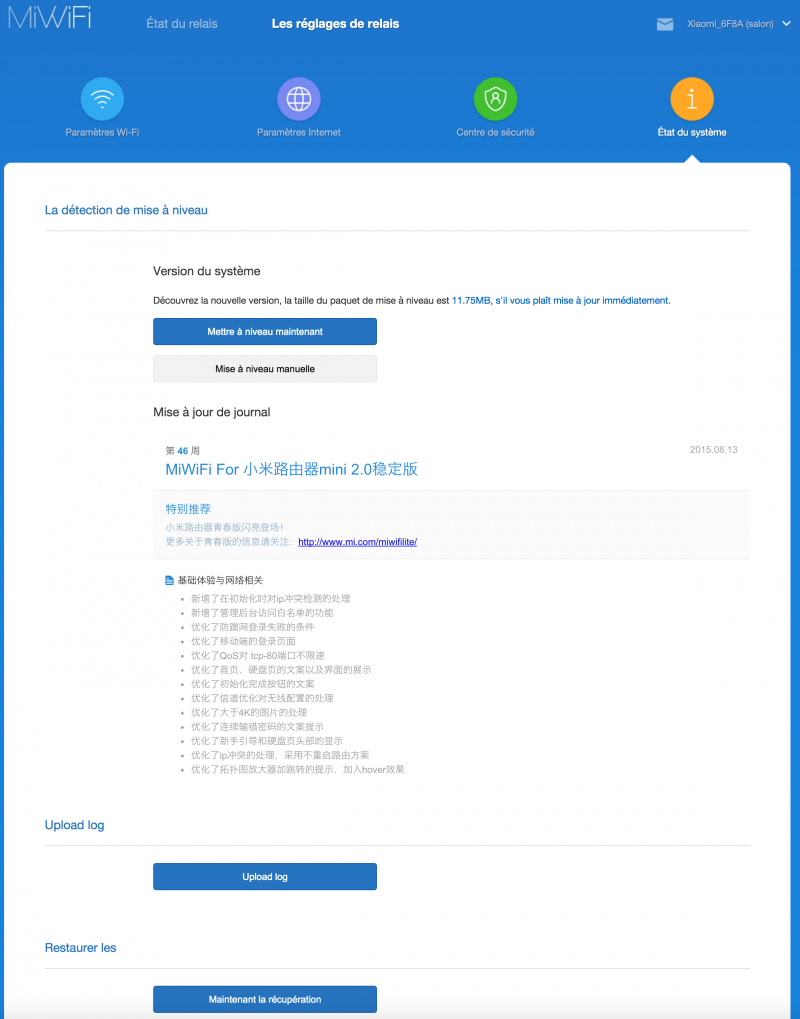Open the mi.com/miwifilite link
800x1019 pixels.
point(357,542)
